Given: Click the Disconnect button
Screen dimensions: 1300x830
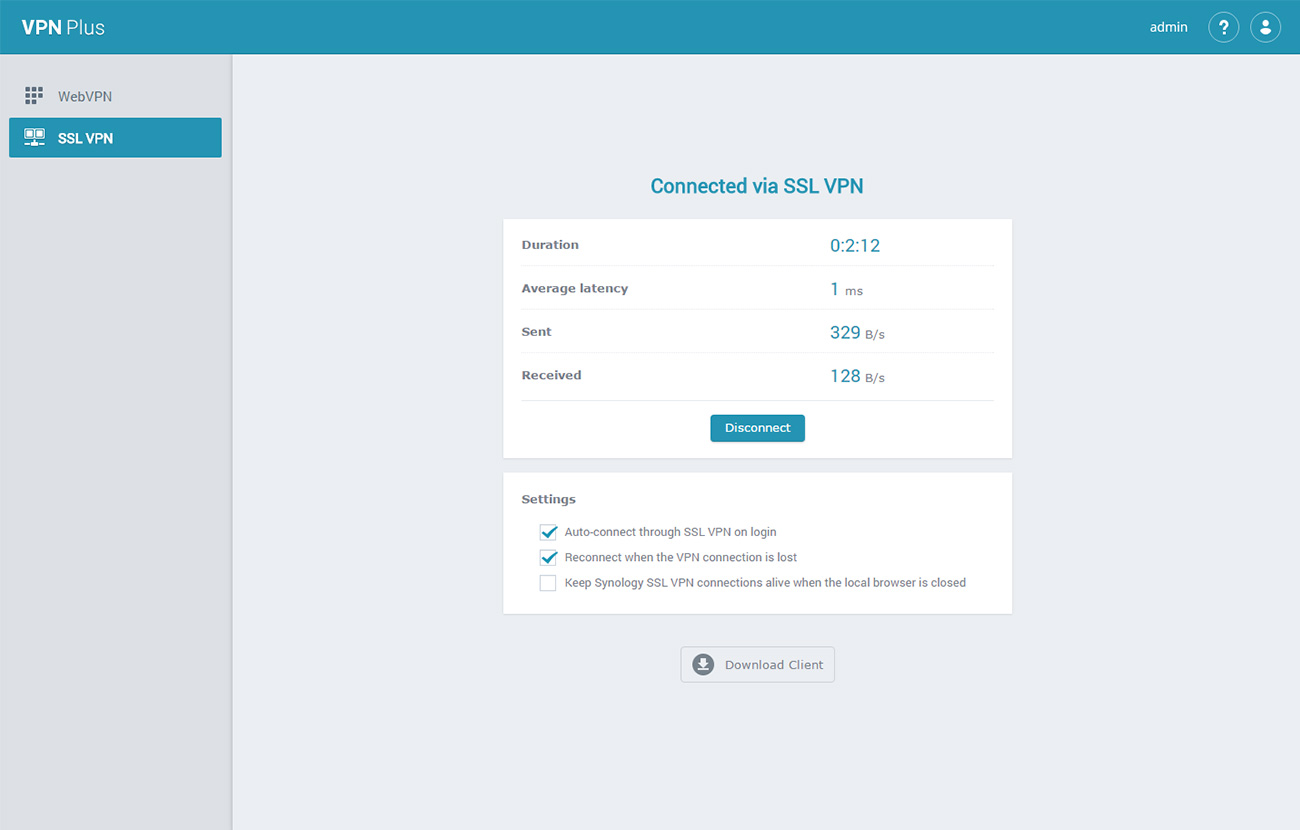Looking at the screenshot, I should 757,427.
